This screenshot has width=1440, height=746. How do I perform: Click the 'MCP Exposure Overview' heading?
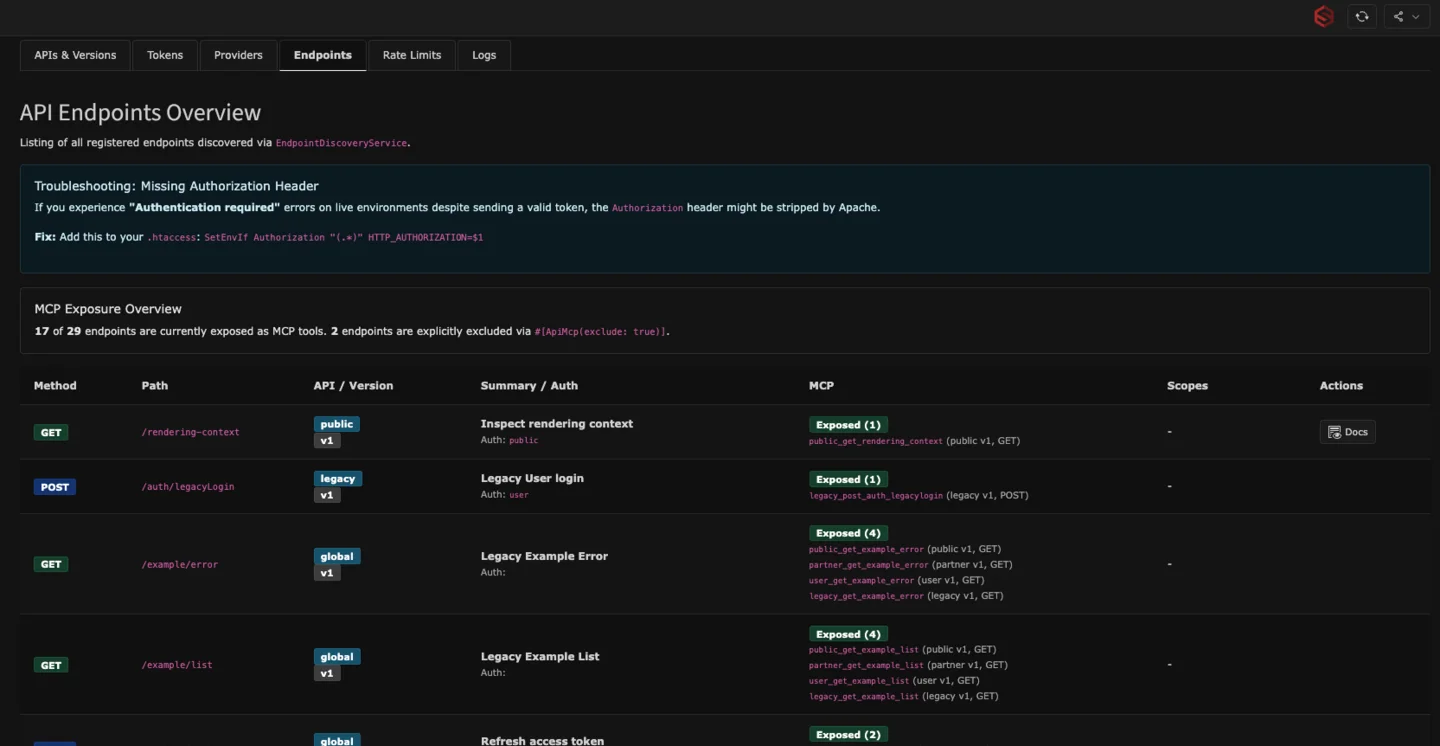coord(108,309)
